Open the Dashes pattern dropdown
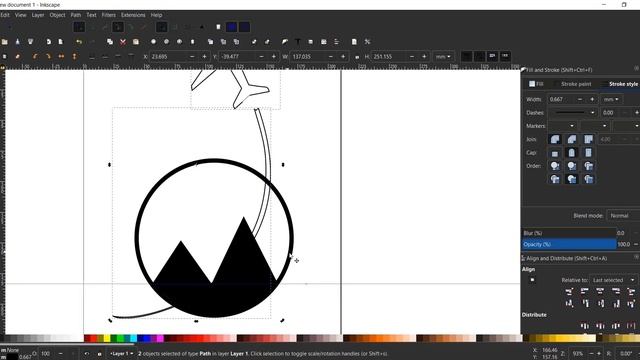This screenshot has width=640, height=360. click(573, 113)
